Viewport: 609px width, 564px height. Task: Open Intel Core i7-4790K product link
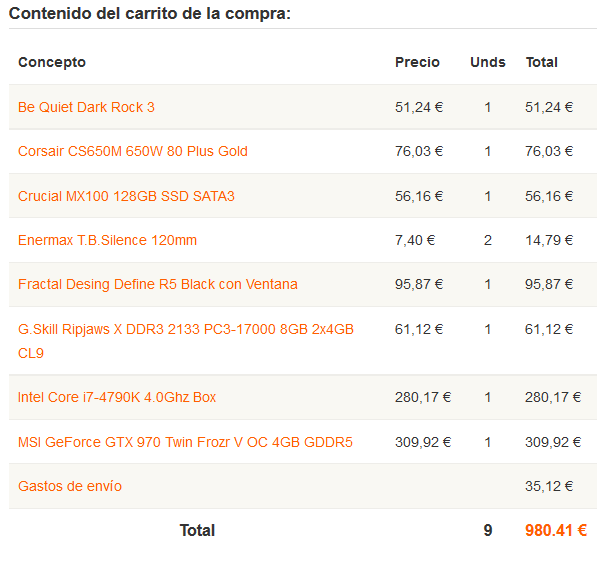tap(117, 397)
